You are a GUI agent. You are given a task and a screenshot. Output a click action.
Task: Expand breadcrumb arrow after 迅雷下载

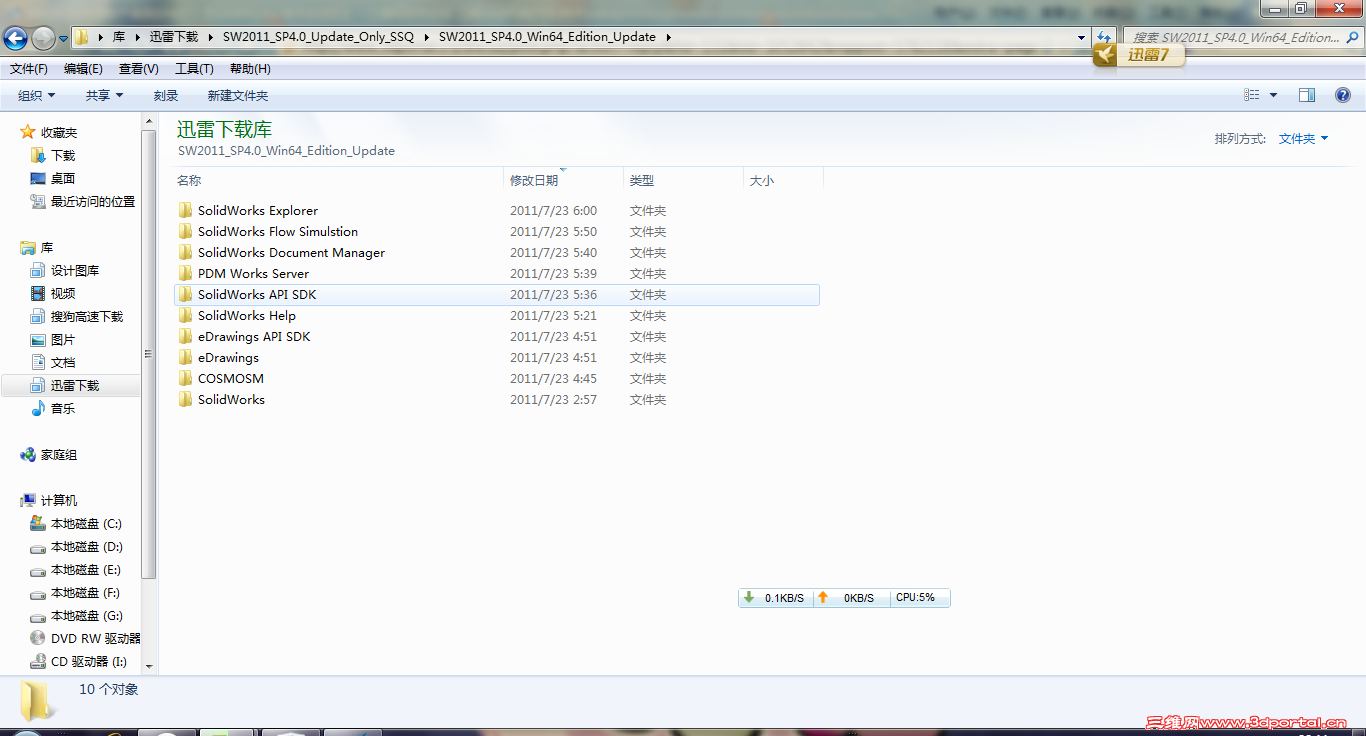coord(210,37)
